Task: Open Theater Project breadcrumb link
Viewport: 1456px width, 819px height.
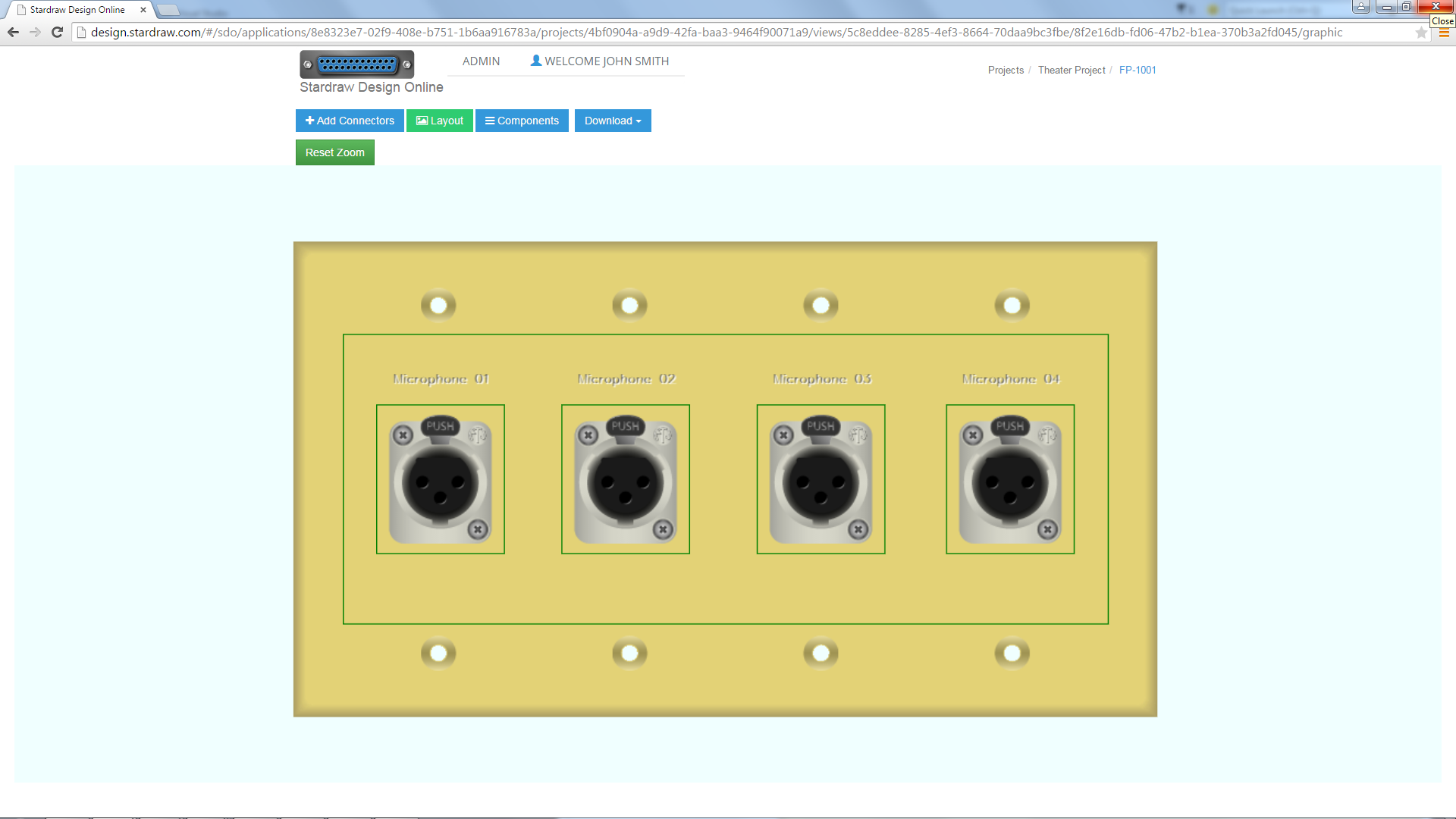Action: (x=1071, y=70)
